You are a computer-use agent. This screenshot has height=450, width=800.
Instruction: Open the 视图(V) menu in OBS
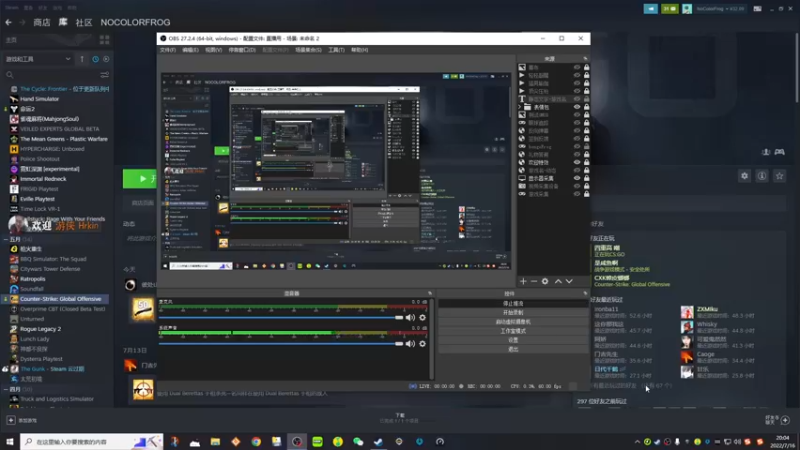click(x=213, y=50)
